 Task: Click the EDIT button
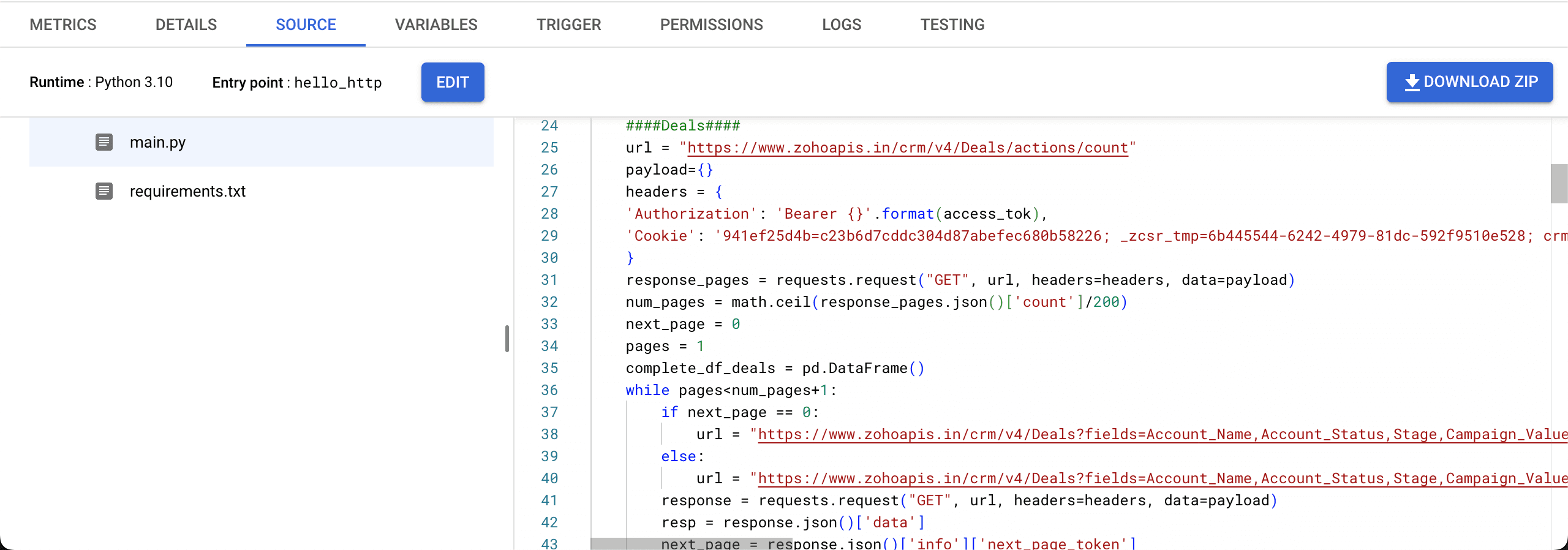(453, 82)
